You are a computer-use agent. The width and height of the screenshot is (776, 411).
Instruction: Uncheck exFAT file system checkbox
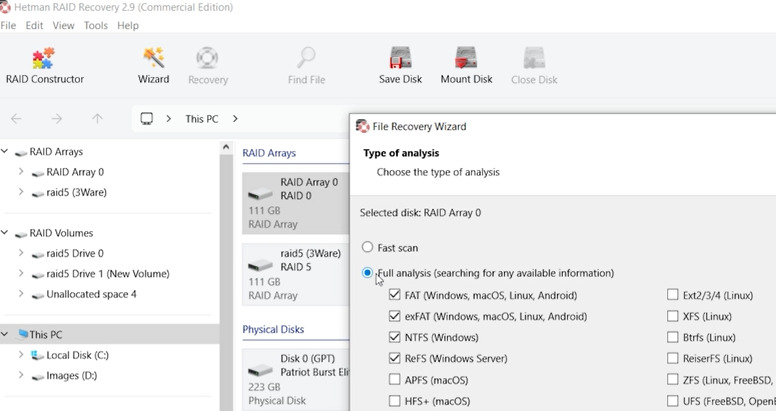pyautogui.click(x=394, y=316)
